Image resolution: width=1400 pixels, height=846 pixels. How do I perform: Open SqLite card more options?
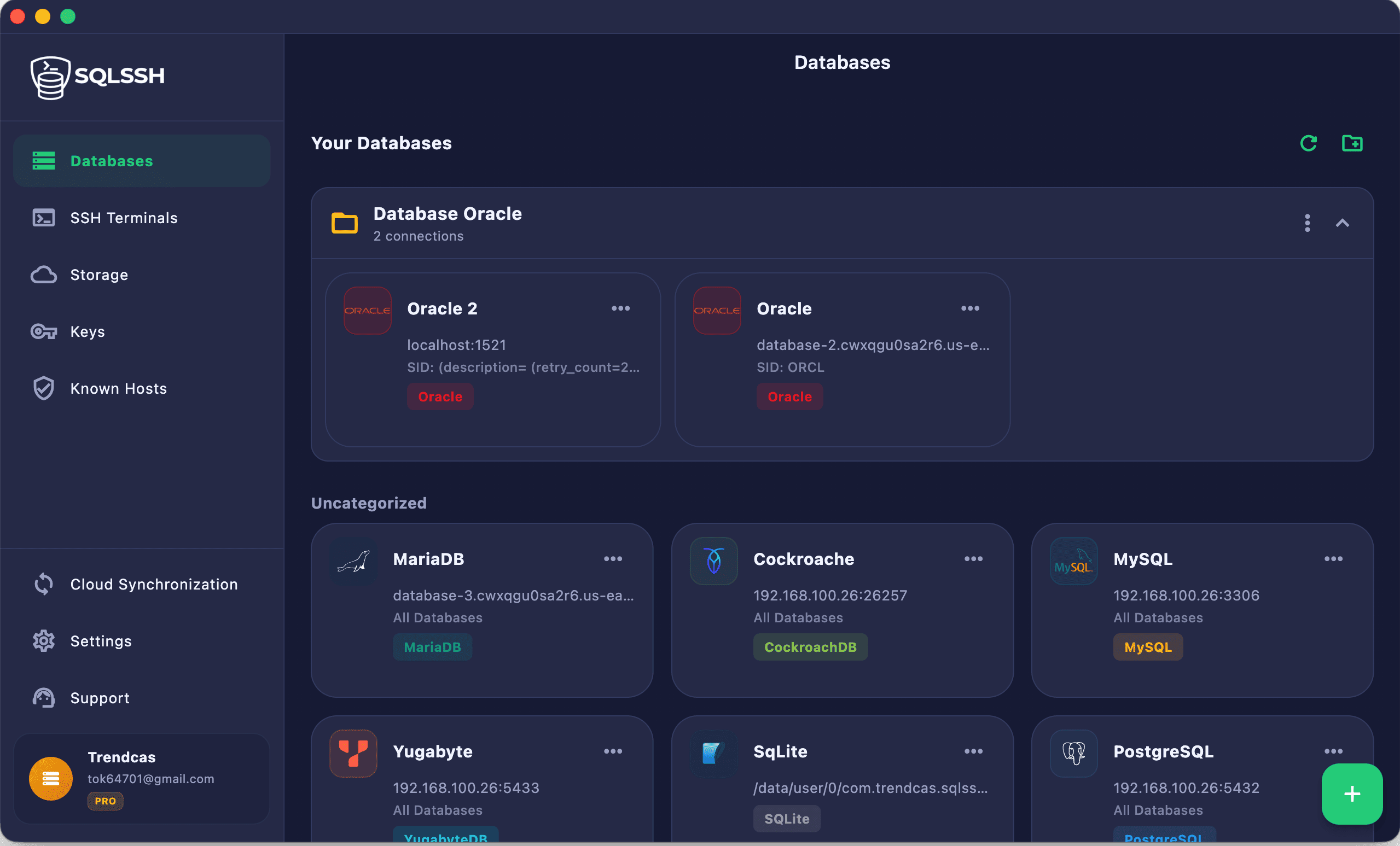973,751
